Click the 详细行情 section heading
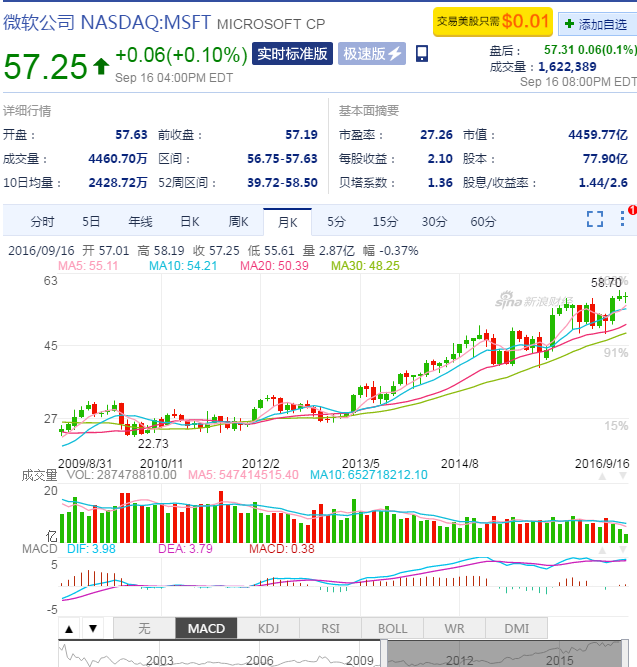The image size is (637, 667). (x=27, y=111)
